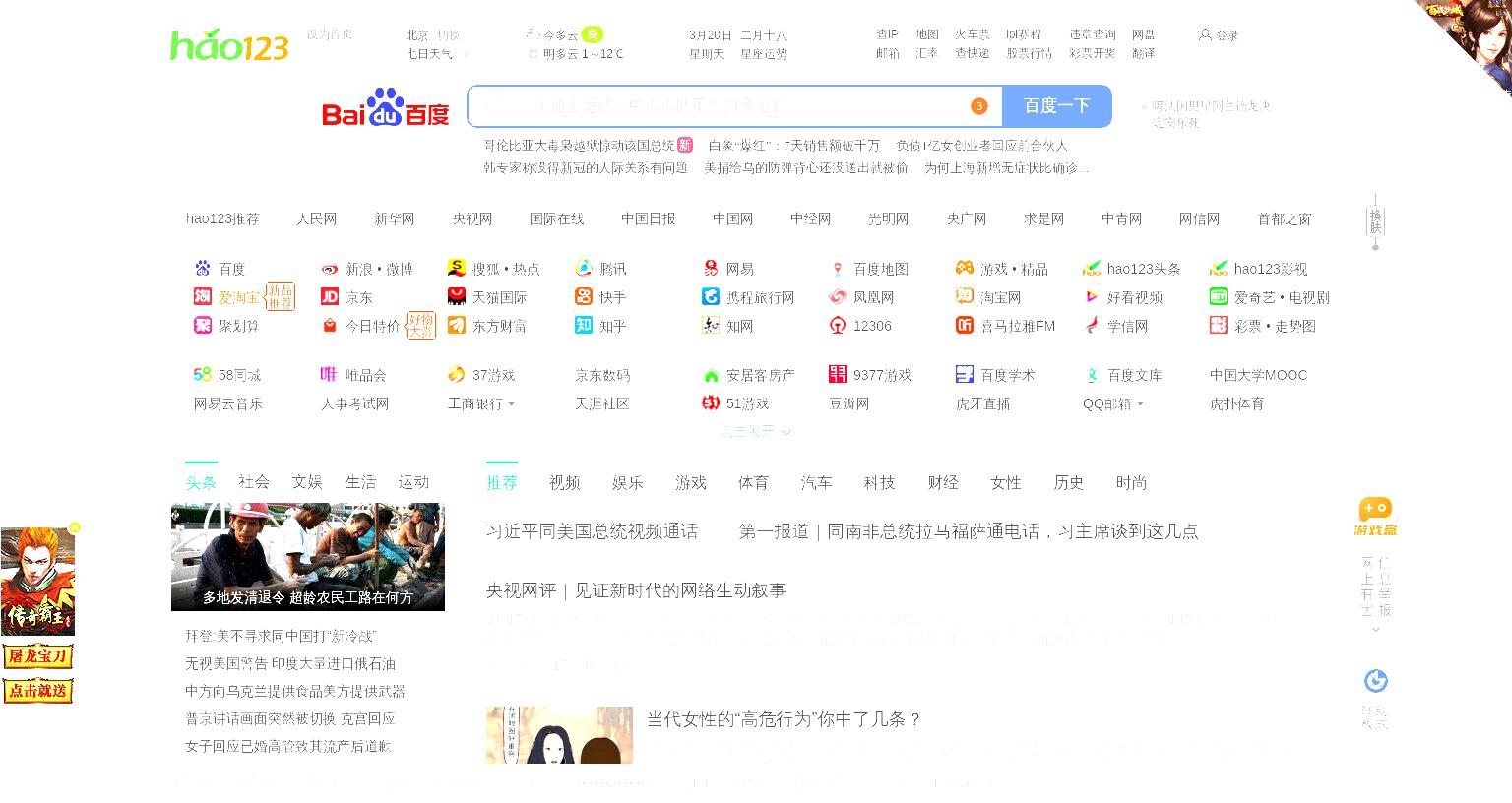Click the user icon beside 登录

pyautogui.click(x=1205, y=34)
